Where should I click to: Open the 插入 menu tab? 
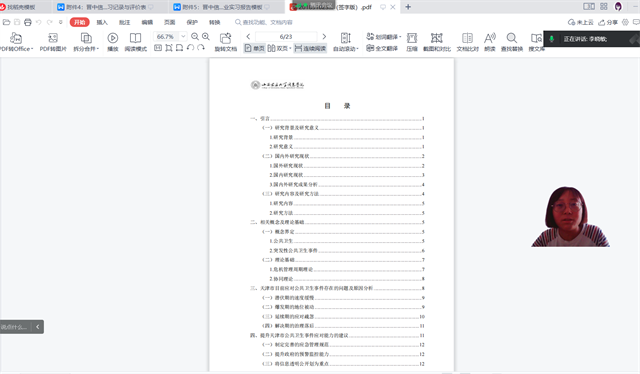pyautogui.click(x=102, y=22)
